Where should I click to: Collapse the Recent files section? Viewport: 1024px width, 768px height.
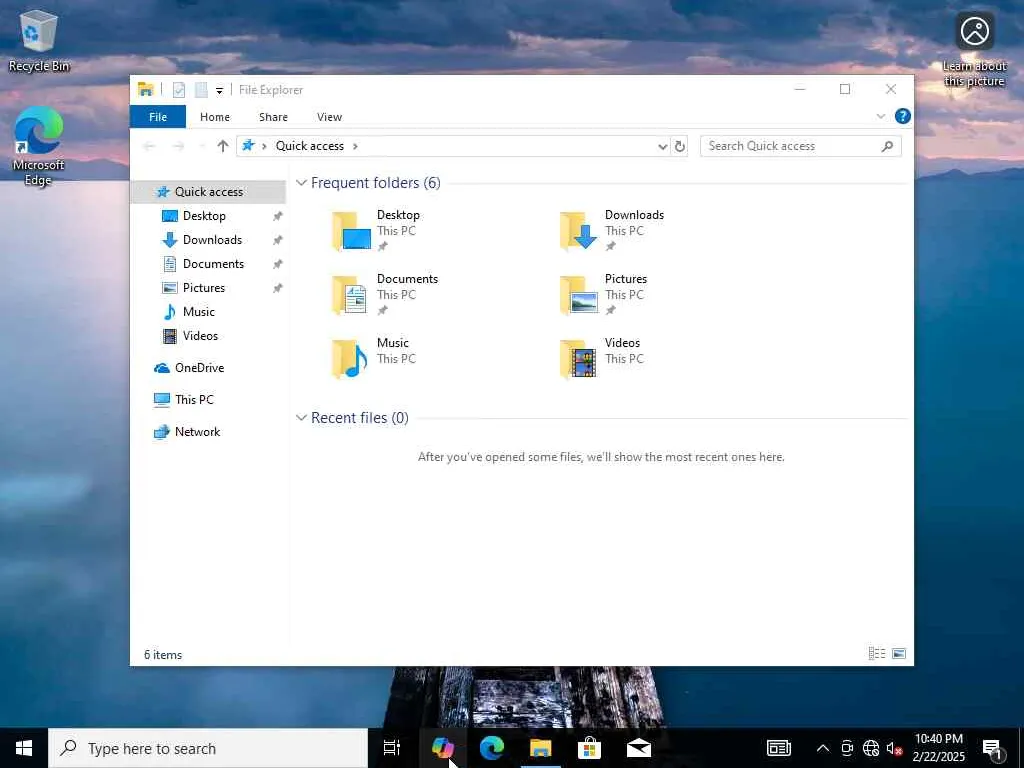pyautogui.click(x=301, y=418)
